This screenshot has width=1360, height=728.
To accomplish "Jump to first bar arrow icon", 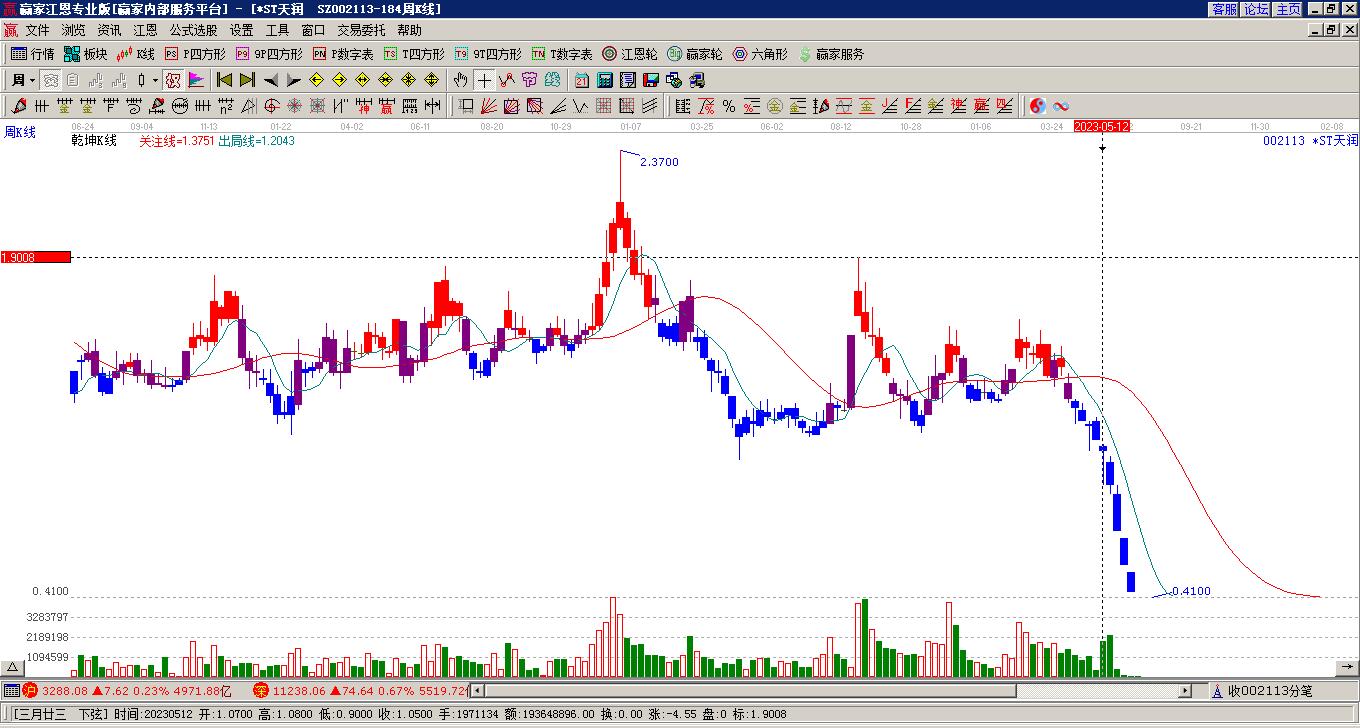I will (224, 80).
